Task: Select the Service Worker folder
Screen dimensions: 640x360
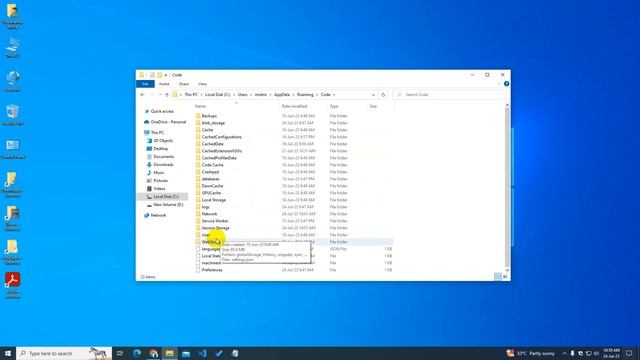Action: click(x=215, y=221)
